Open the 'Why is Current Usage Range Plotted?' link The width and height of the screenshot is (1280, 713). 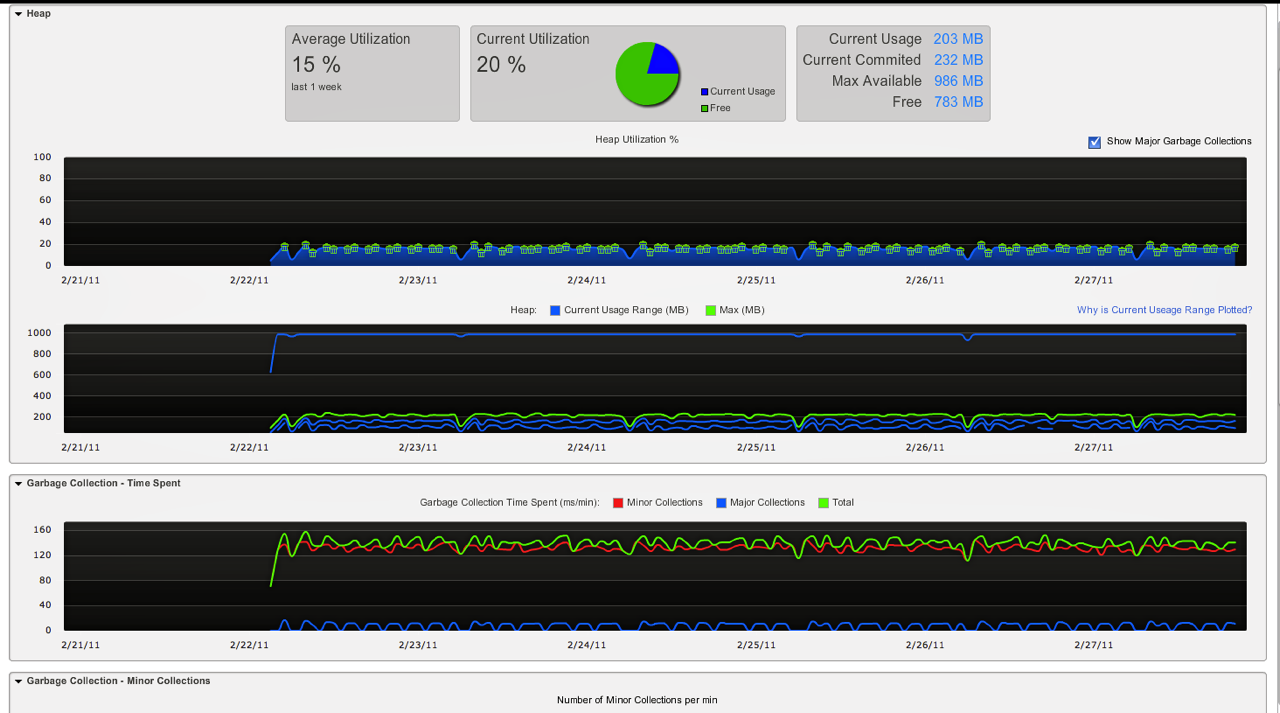click(1164, 310)
